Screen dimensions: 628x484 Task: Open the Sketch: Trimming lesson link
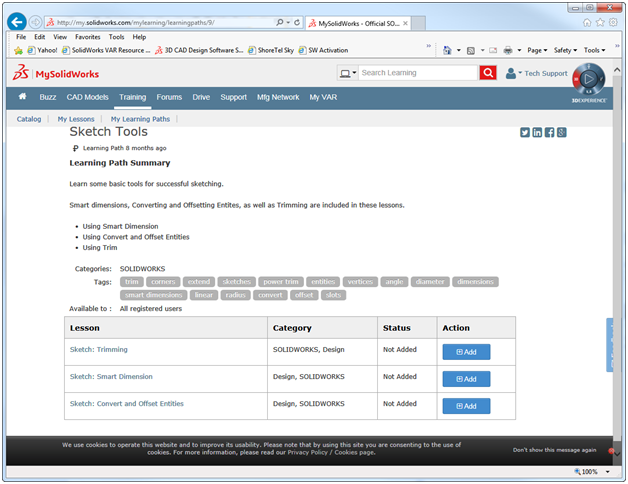[x=99, y=349]
